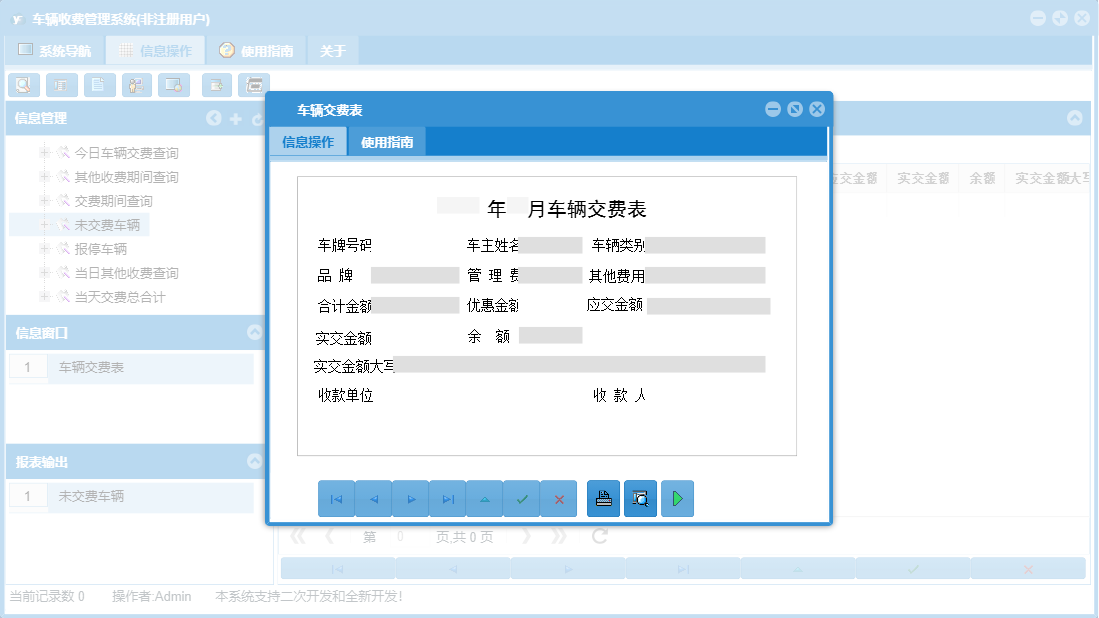
Task: Confirm record with the green checkmark button
Action: [x=522, y=498]
